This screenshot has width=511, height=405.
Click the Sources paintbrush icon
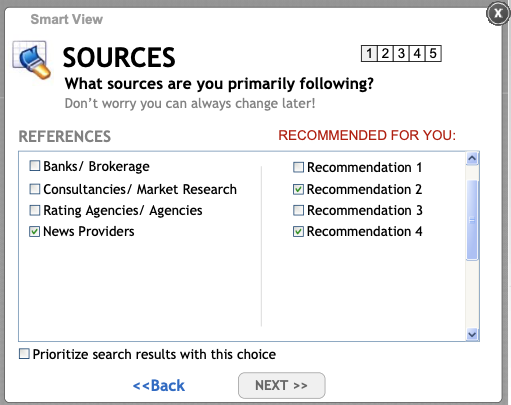(32, 60)
